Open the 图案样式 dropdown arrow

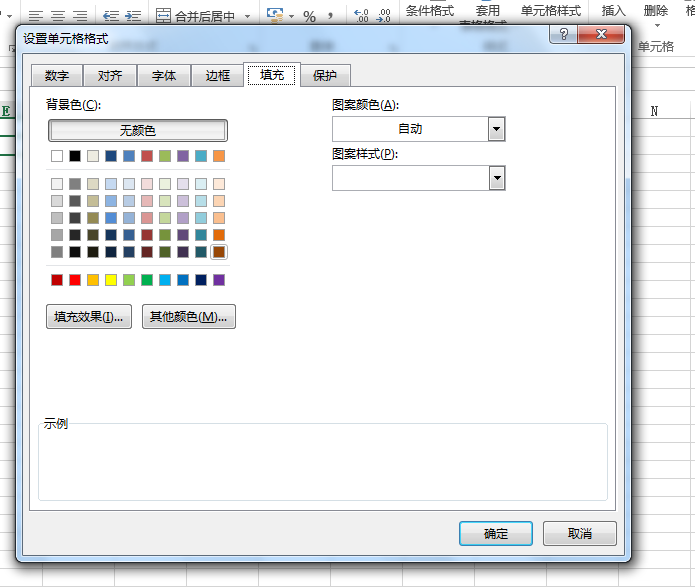(497, 178)
